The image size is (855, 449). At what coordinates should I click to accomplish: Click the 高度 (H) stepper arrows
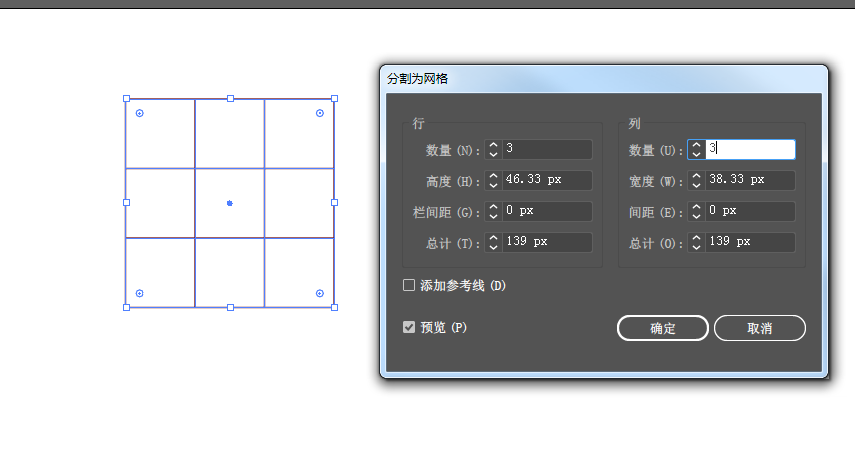click(x=493, y=180)
